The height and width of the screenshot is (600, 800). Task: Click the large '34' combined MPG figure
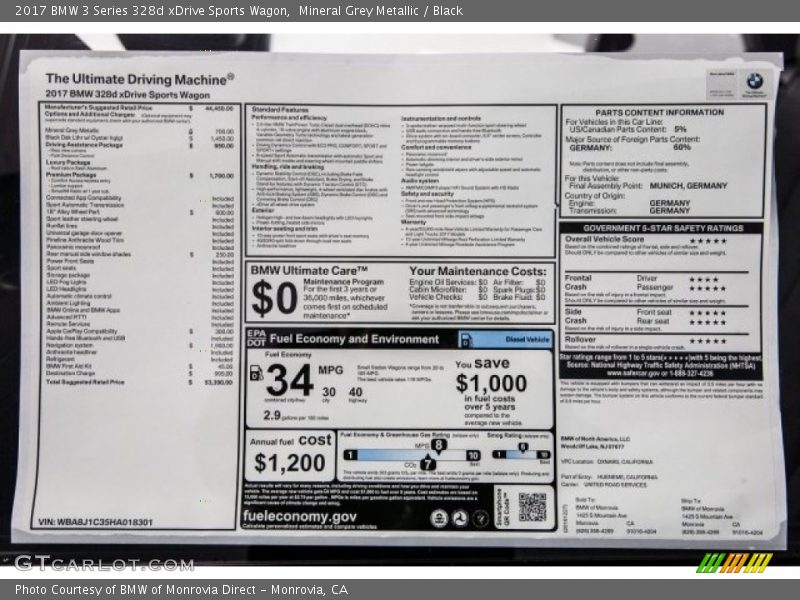[x=289, y=380]
